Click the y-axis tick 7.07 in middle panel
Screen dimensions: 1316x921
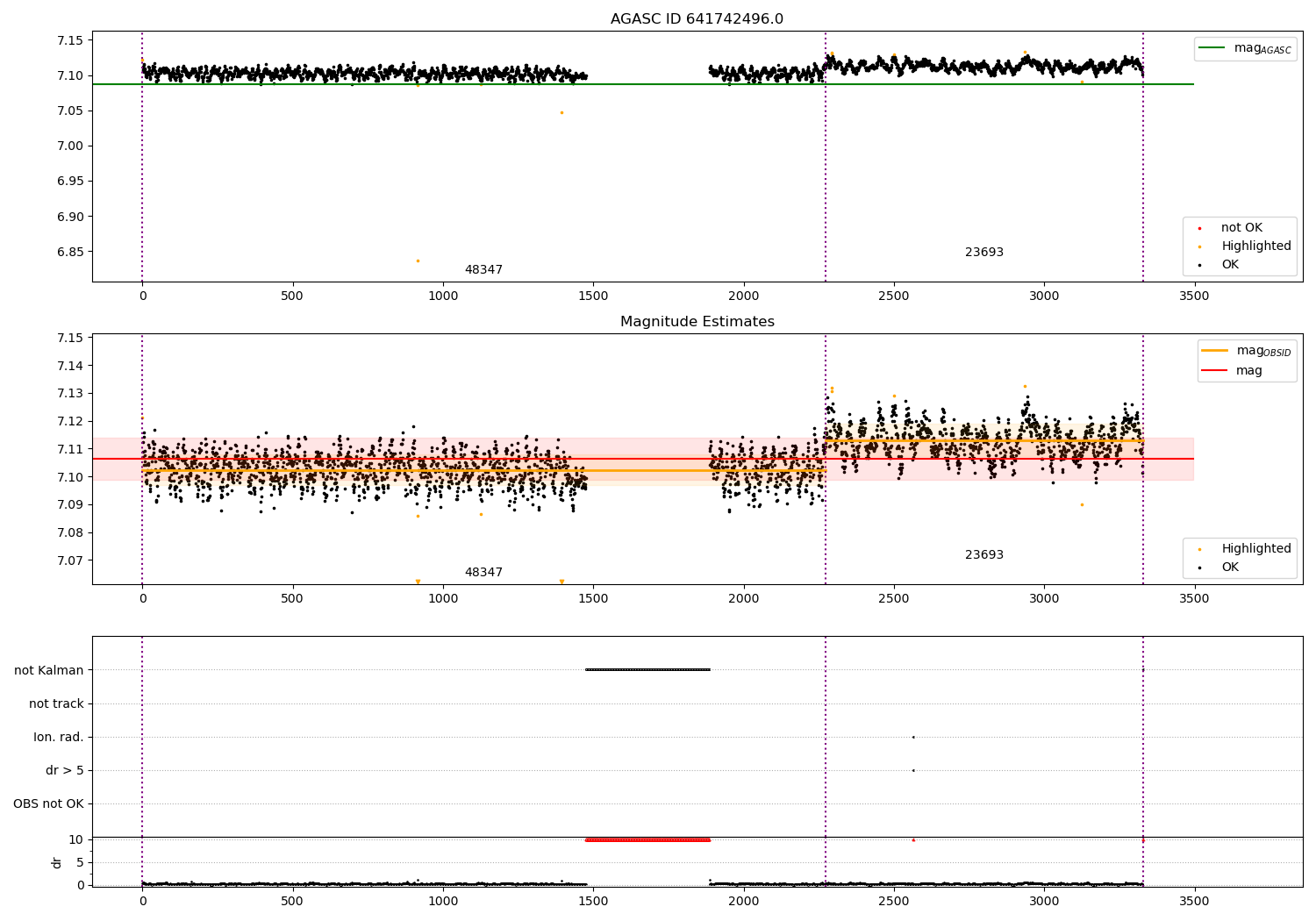(69, 560)
